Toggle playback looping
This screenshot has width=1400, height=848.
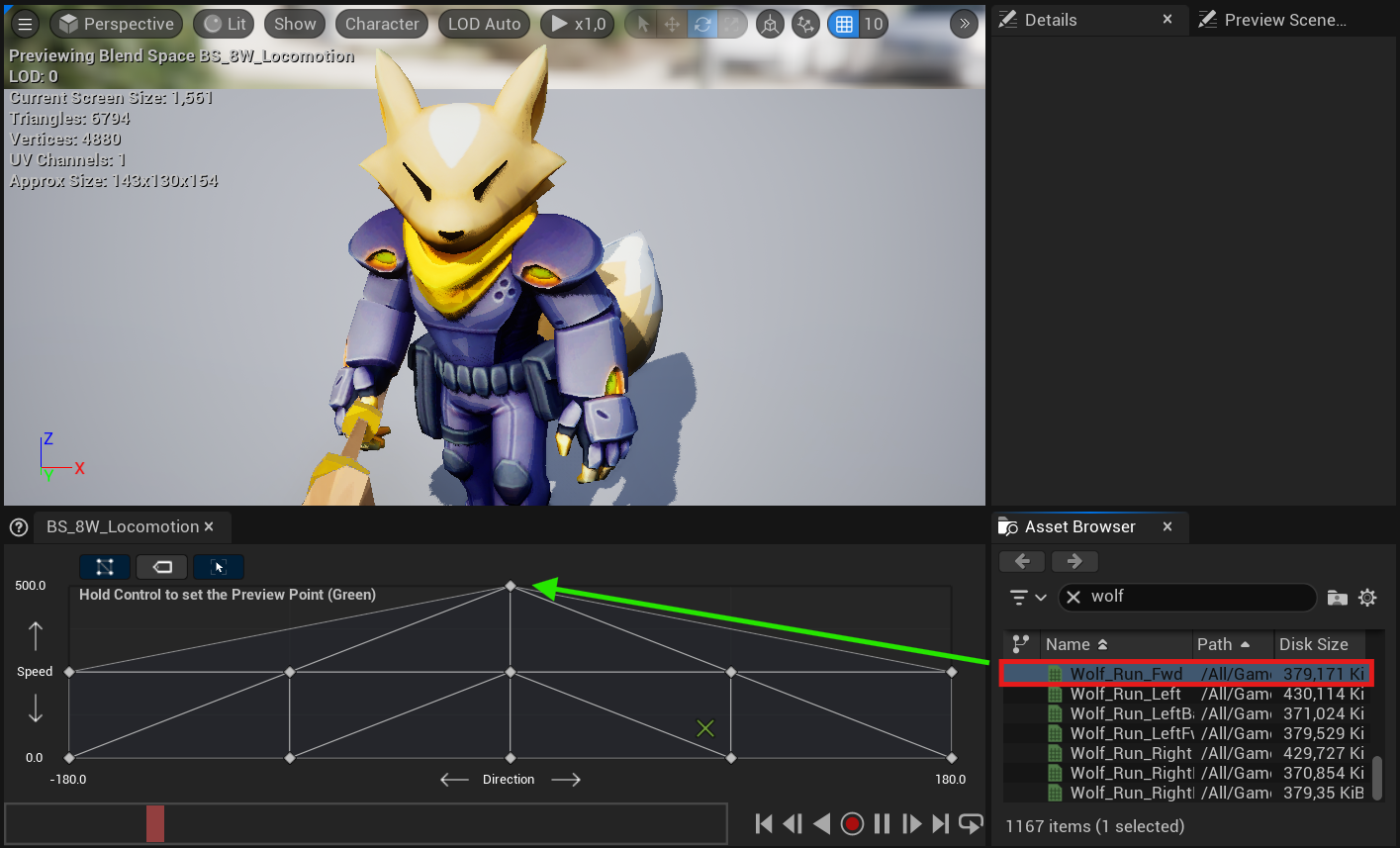click(x=971, y=823)
